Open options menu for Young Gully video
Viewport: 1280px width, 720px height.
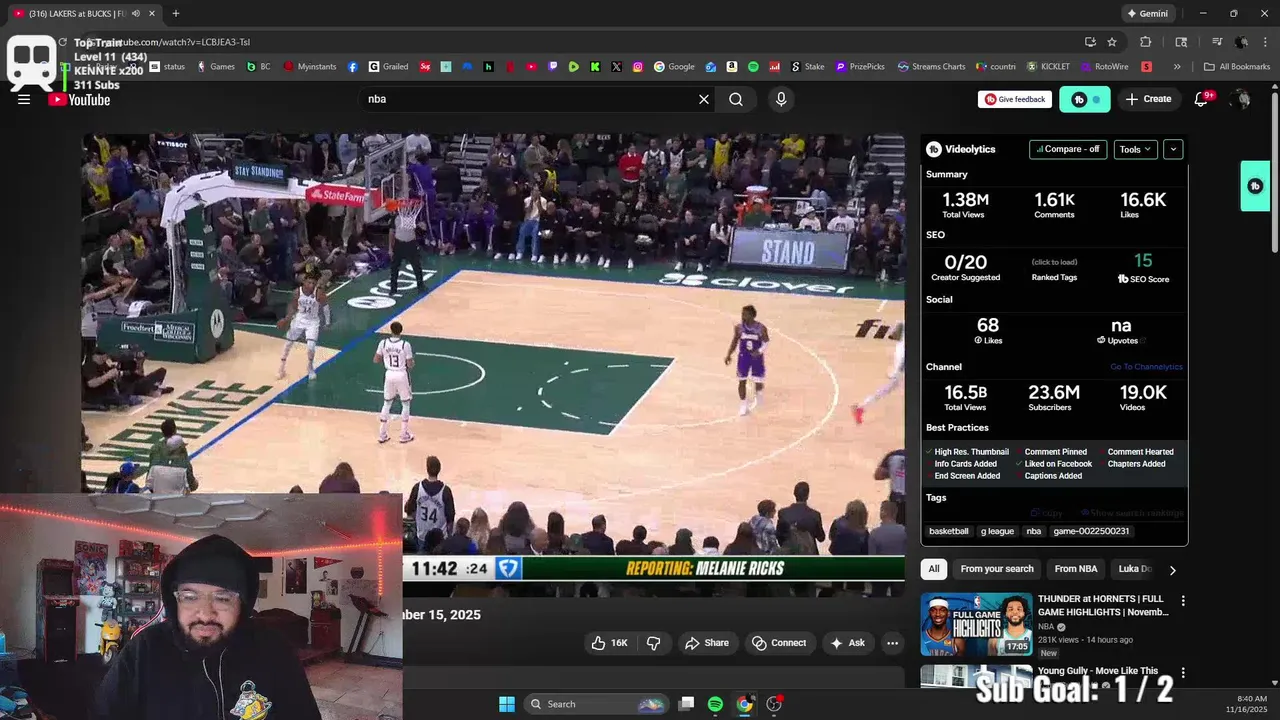click(x=1183, y=673)
